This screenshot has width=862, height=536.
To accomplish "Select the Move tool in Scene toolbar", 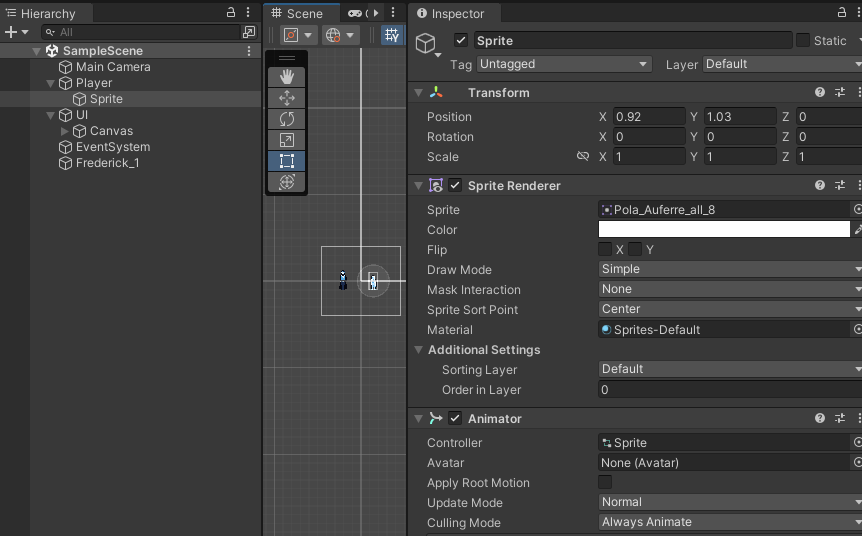I will [x=287, y=98].
